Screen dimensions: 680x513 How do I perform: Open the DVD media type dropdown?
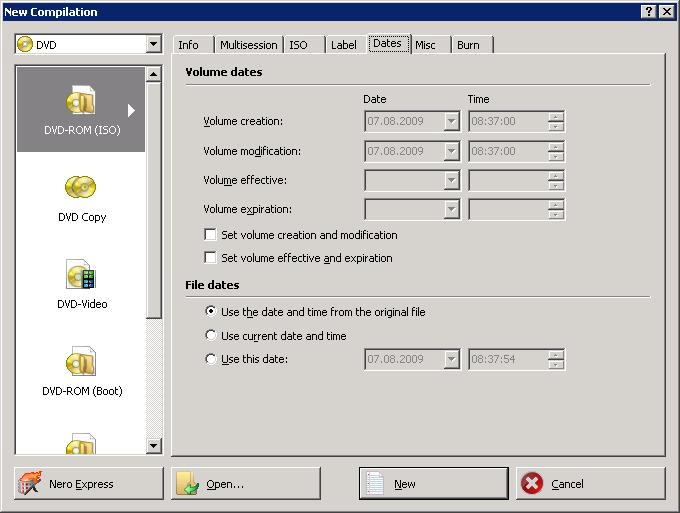coord(154,44)
